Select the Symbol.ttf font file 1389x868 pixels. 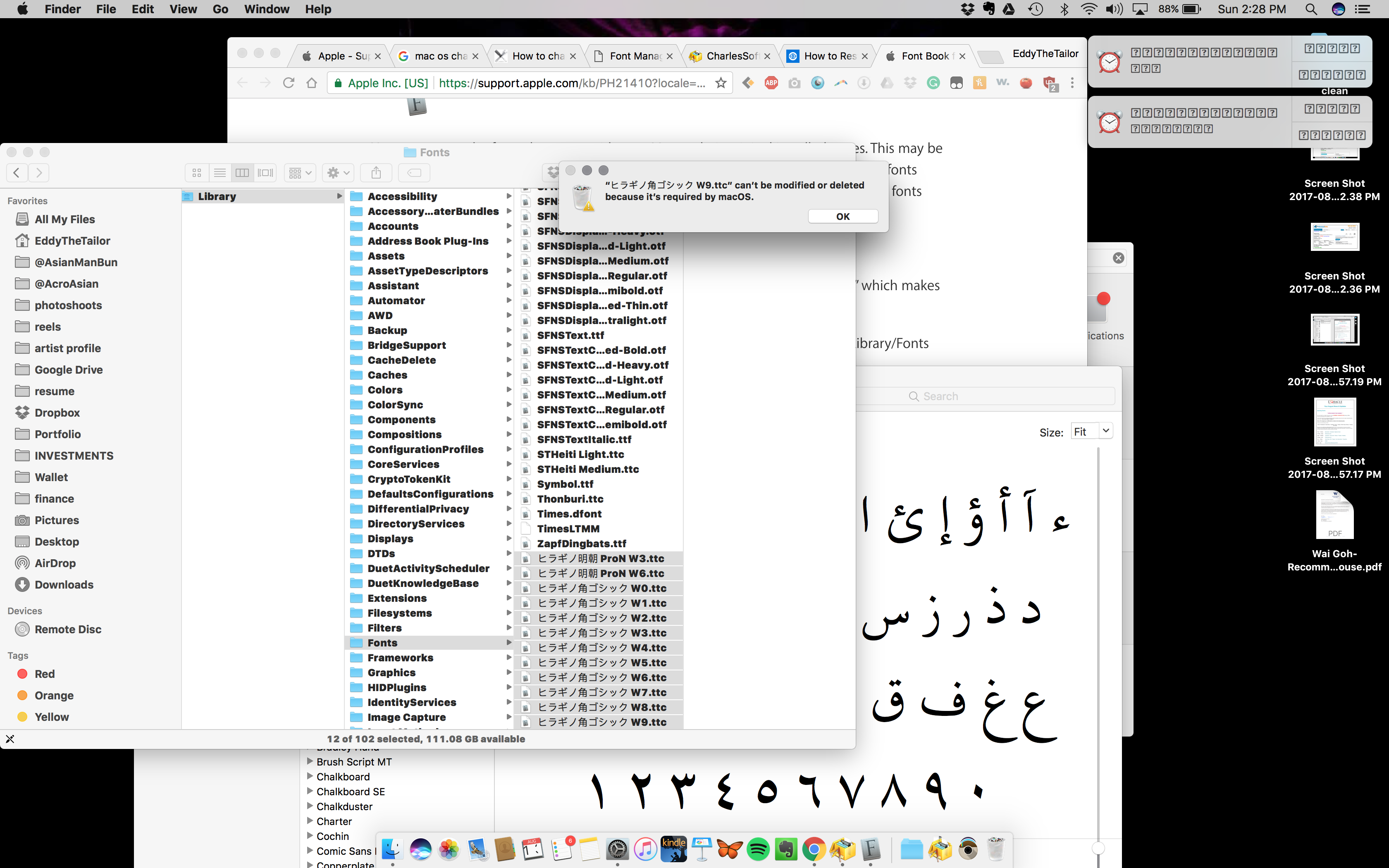566,484
